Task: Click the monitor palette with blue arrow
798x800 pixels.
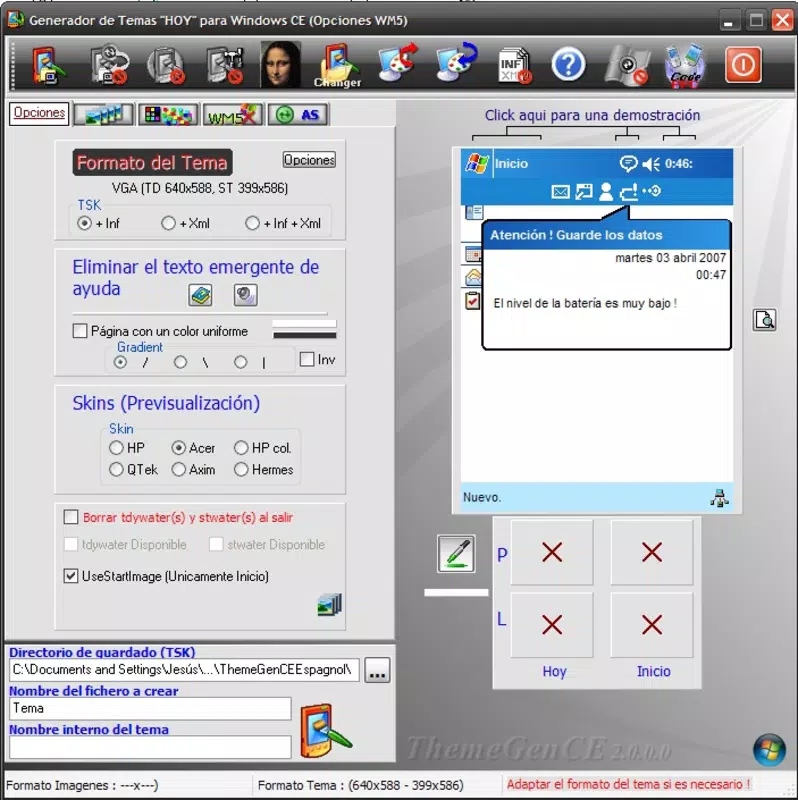Action: click(x=457, y=63)
